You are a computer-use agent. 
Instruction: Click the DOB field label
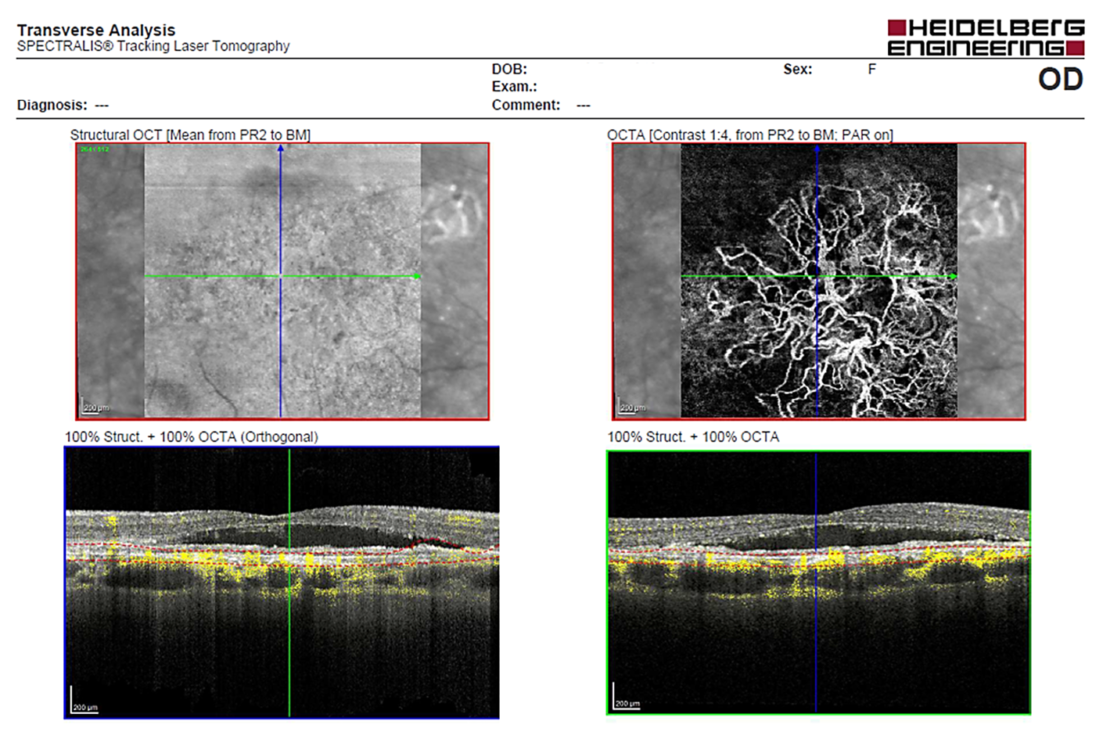click(509, 70)
